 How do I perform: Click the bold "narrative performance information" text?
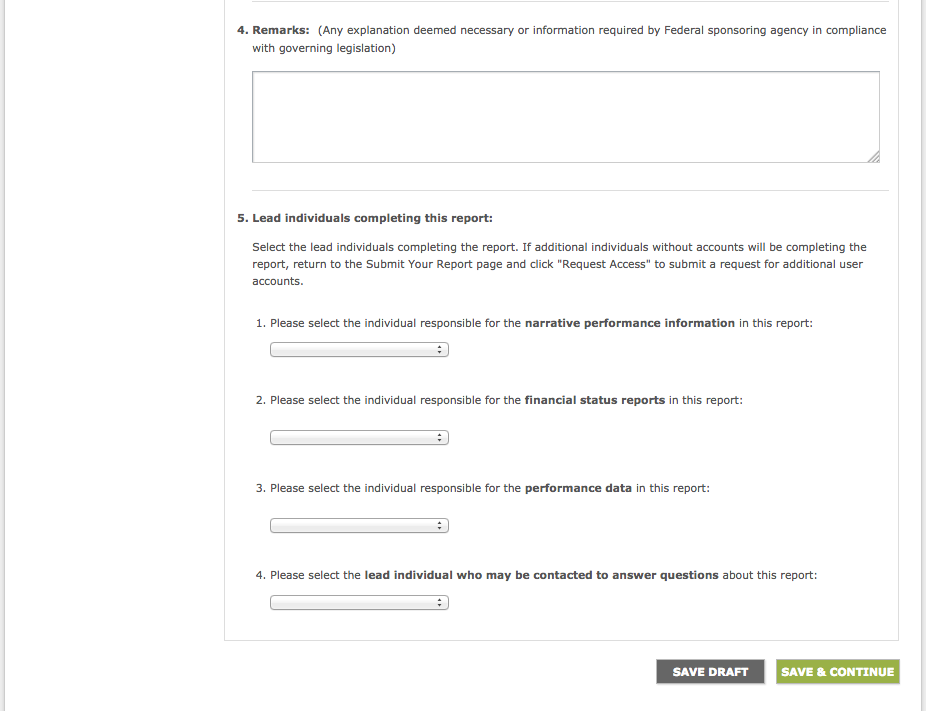[629, 323]
